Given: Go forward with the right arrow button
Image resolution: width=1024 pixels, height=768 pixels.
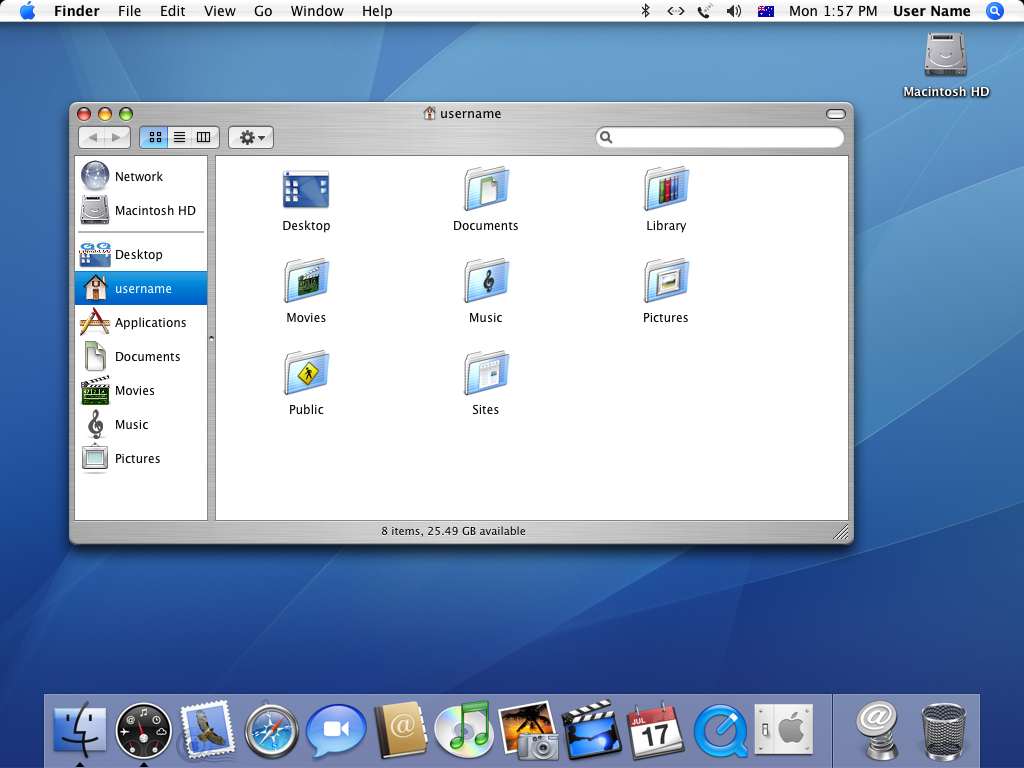Looking at the screenshot, I should [117, 137].
